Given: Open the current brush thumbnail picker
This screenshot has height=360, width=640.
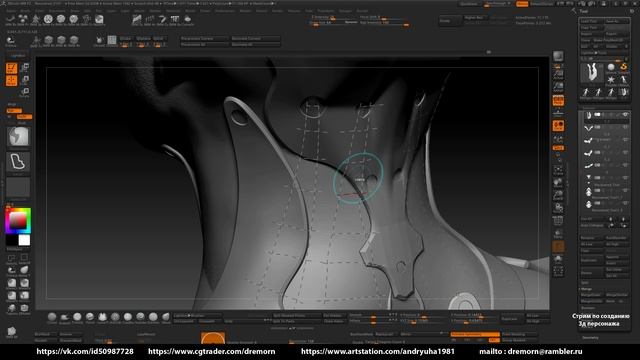Looking at the screenshot, I should pyautogui.click(x=18, y=136).
